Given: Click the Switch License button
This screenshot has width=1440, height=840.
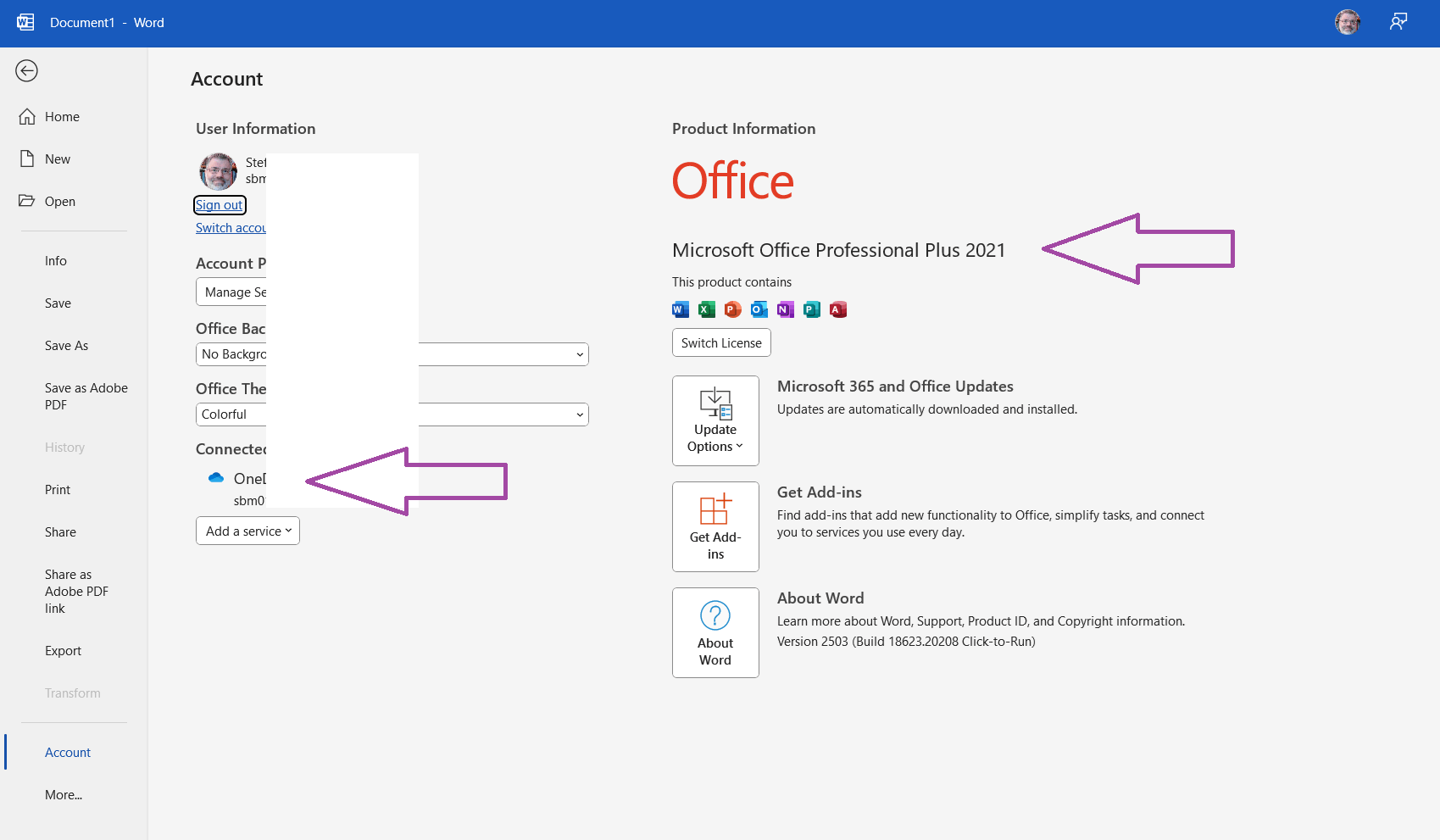Looking at the screenshot, I should [721, 342].
